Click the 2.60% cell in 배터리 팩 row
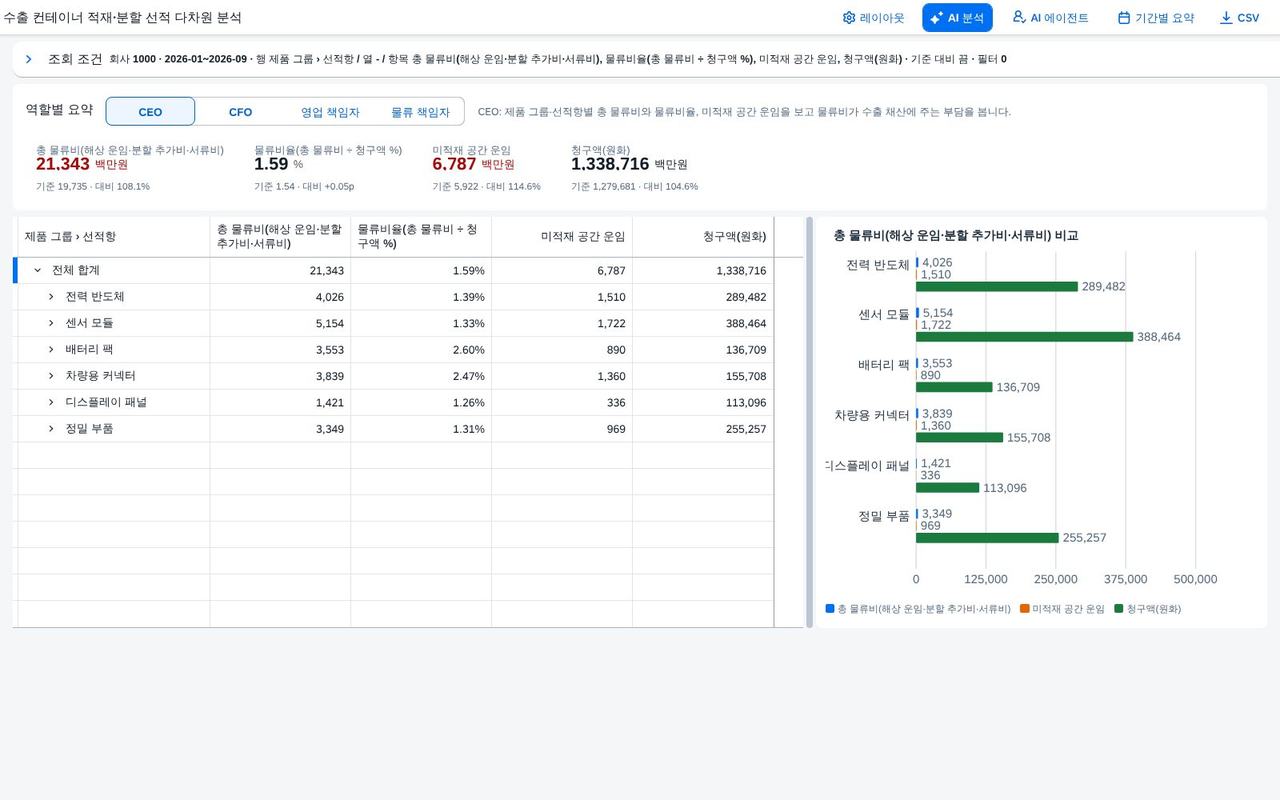The width and height of the screenshot is (1280, 800). click(x=421, y=350)
